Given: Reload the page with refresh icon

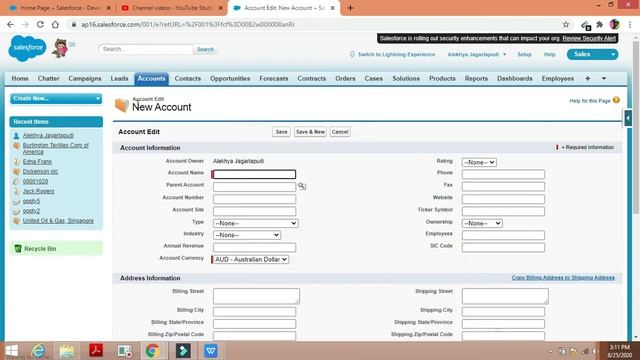Looking at the screenshot, I should (x=40, y=24).
